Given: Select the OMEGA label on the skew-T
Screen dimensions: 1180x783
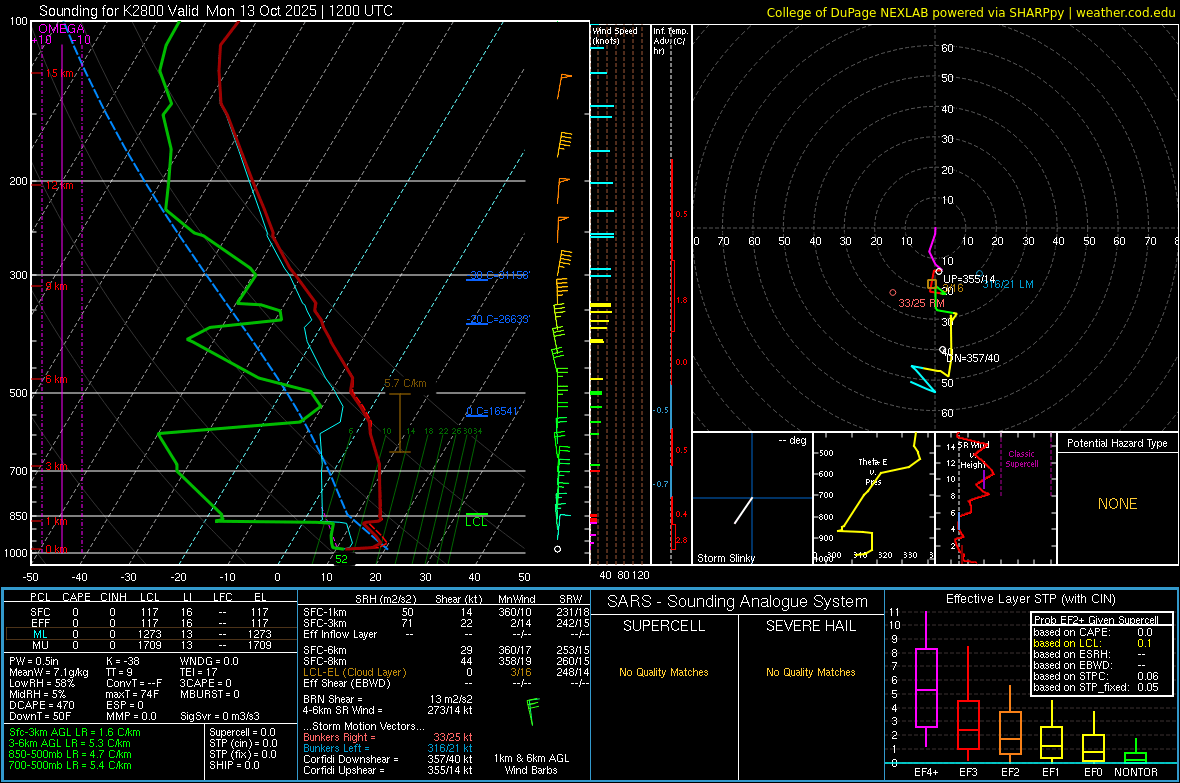Looking at the screenshot, I should (61, 29).
